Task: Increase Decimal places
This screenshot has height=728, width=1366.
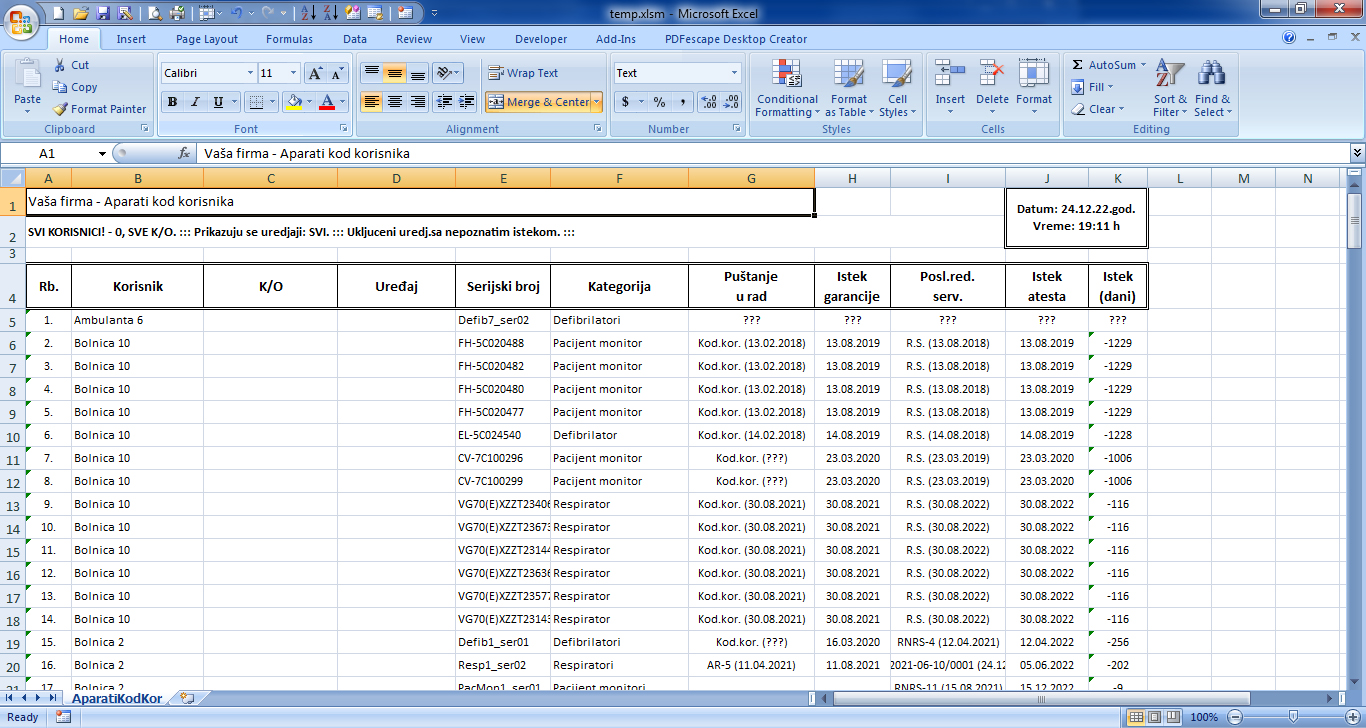Action: coord(709,102)
